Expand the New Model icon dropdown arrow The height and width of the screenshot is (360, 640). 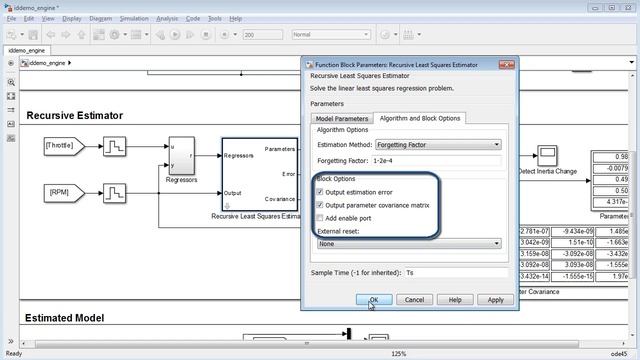click(22, 35)
